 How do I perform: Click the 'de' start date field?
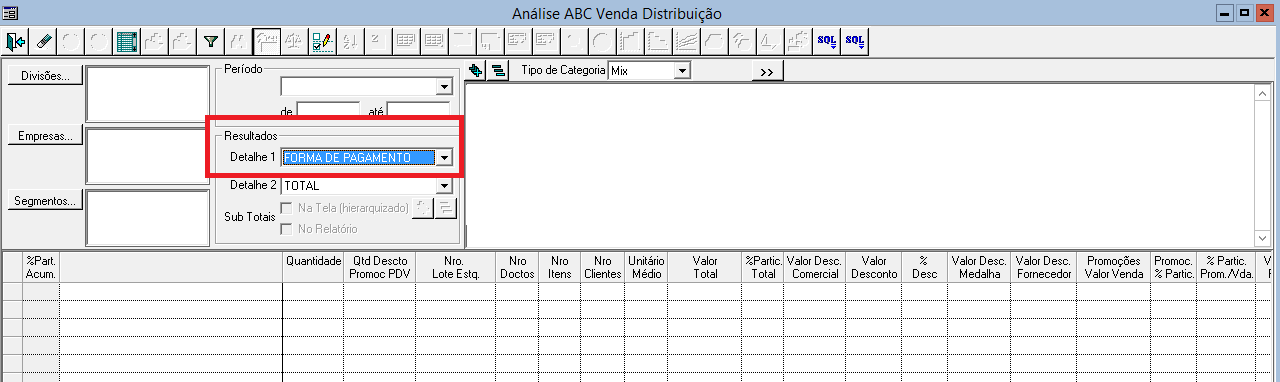point(328,110)
